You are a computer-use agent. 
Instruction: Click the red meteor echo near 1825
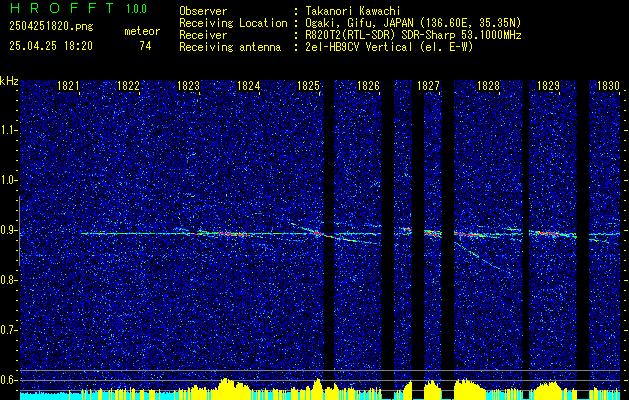317,232
